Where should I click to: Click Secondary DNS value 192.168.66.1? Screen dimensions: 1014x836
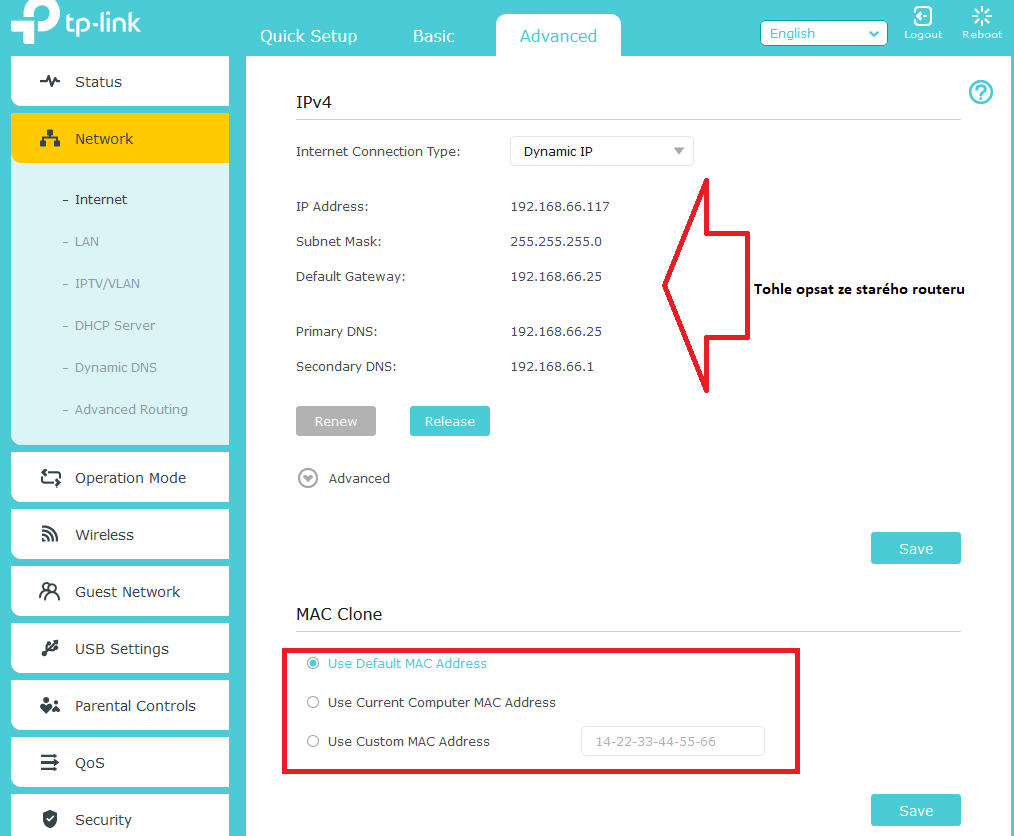click(x=552, y=366)
